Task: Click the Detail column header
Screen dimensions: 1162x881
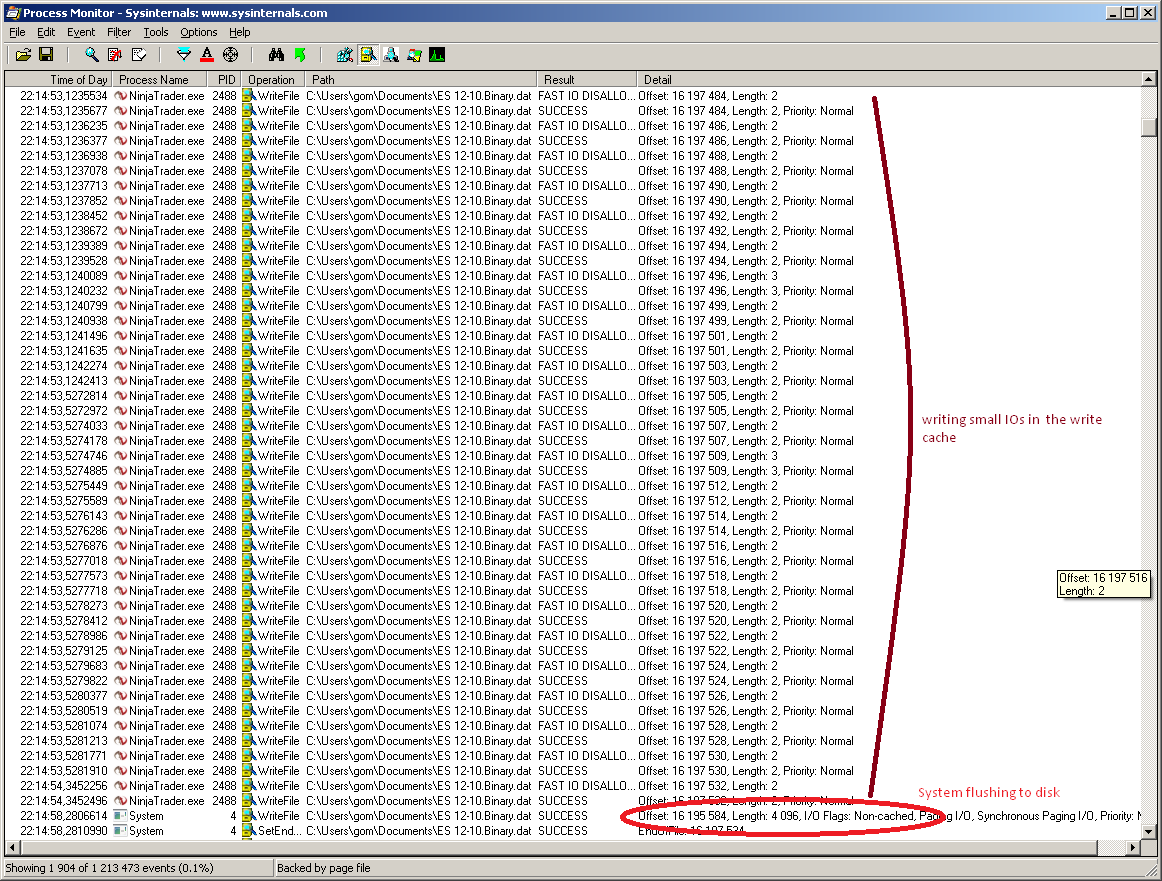Action: (888, 80)
